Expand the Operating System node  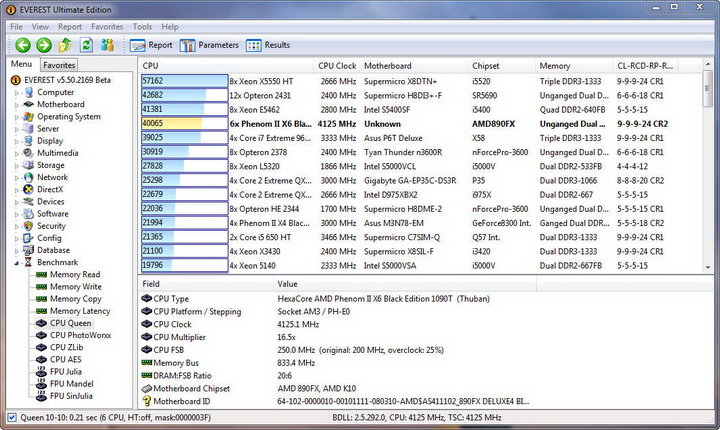point(17,117)
